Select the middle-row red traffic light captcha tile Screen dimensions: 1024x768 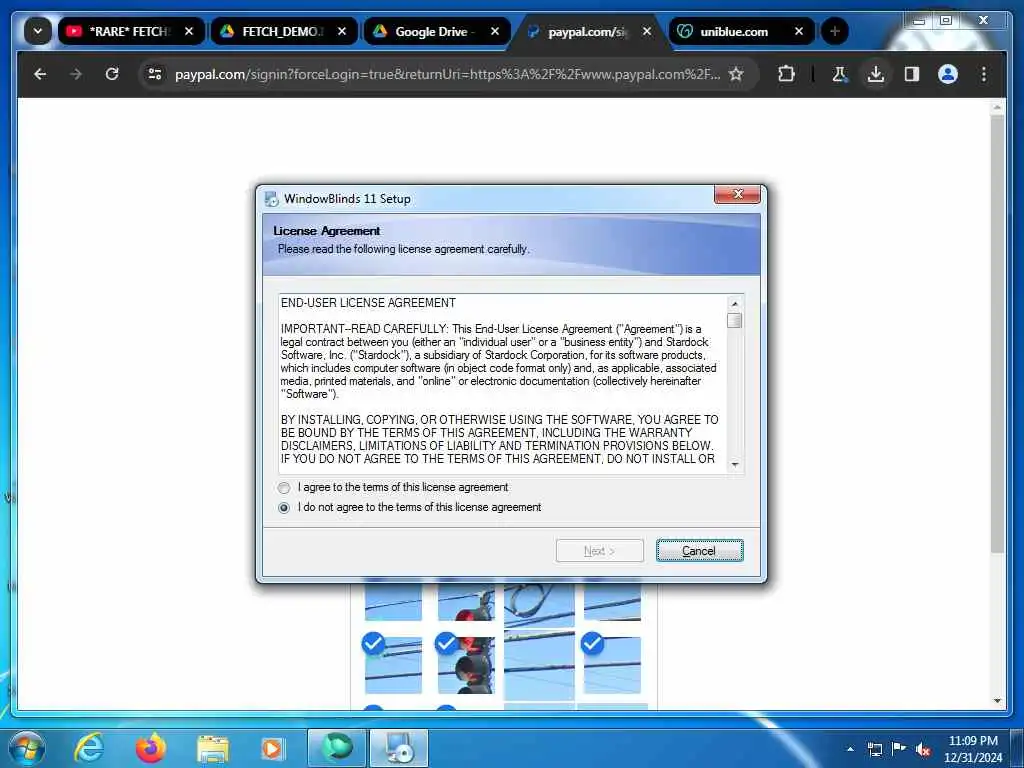pyautogui.click(x=466, y=665)
